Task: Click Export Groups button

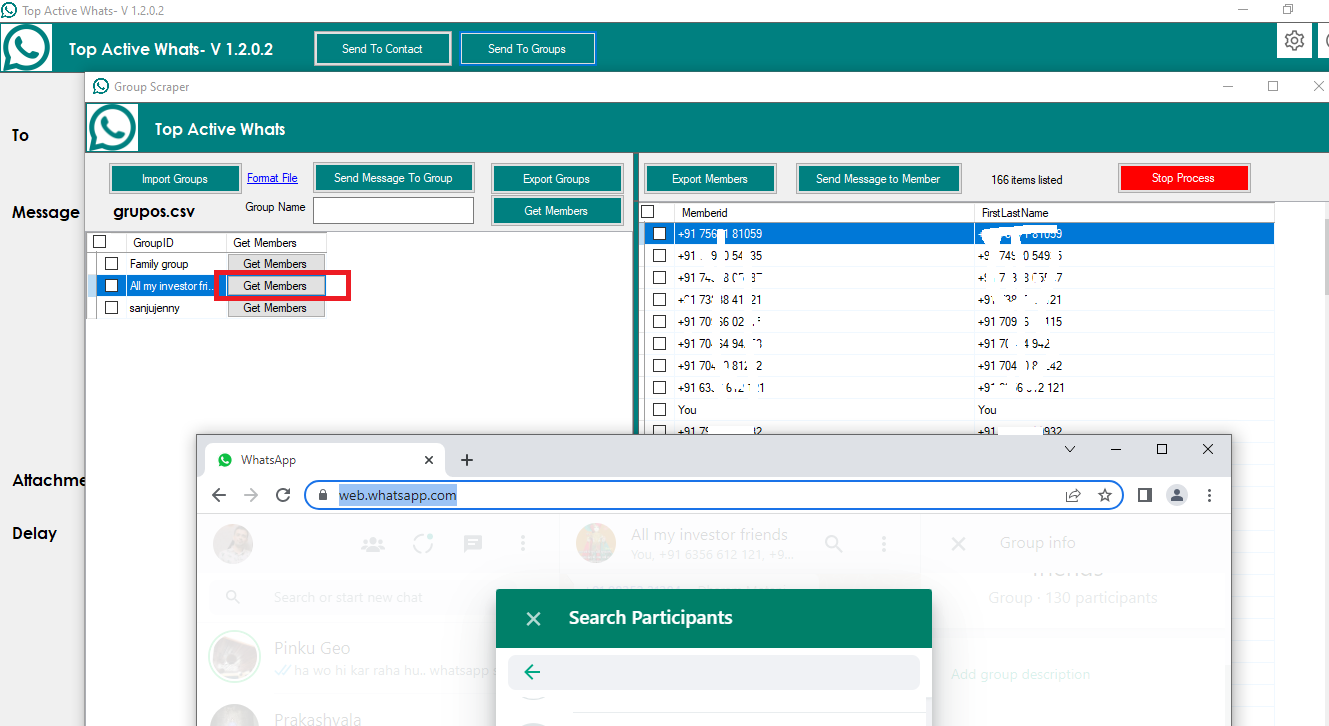Action: tap(556, 179)
